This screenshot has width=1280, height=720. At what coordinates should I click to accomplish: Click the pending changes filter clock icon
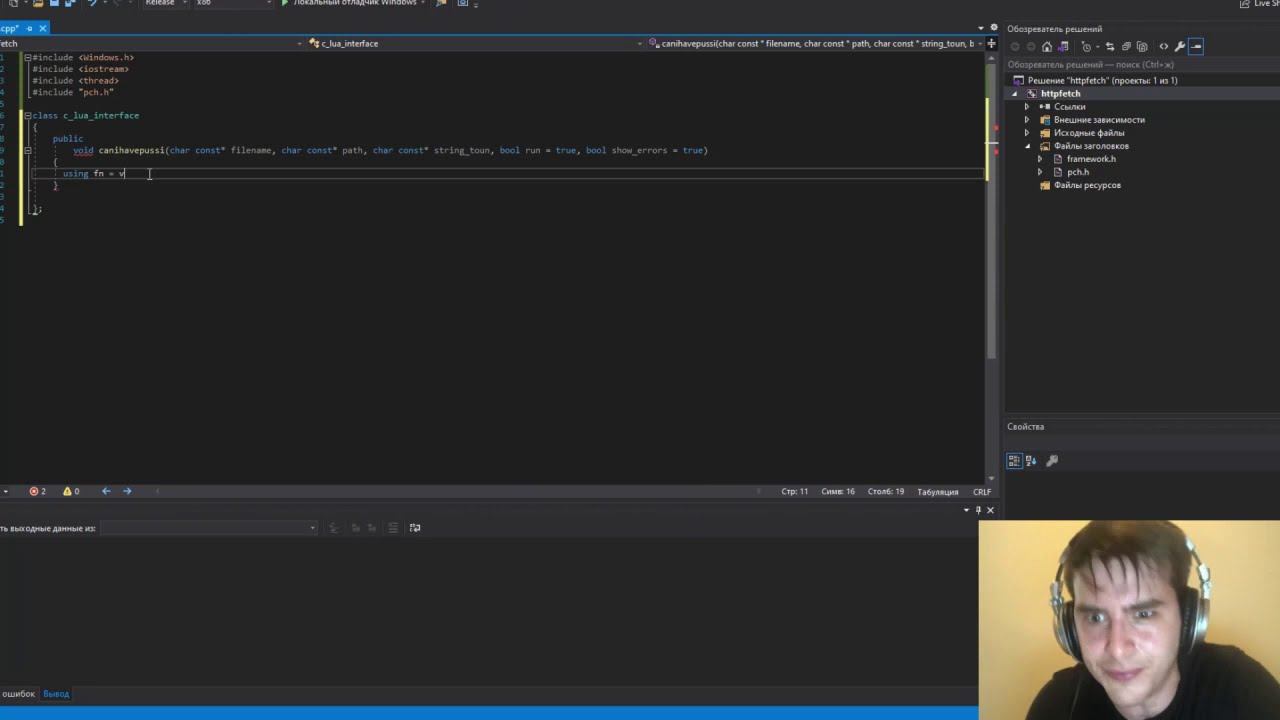pyautogui.click(x=1088, y=46)
